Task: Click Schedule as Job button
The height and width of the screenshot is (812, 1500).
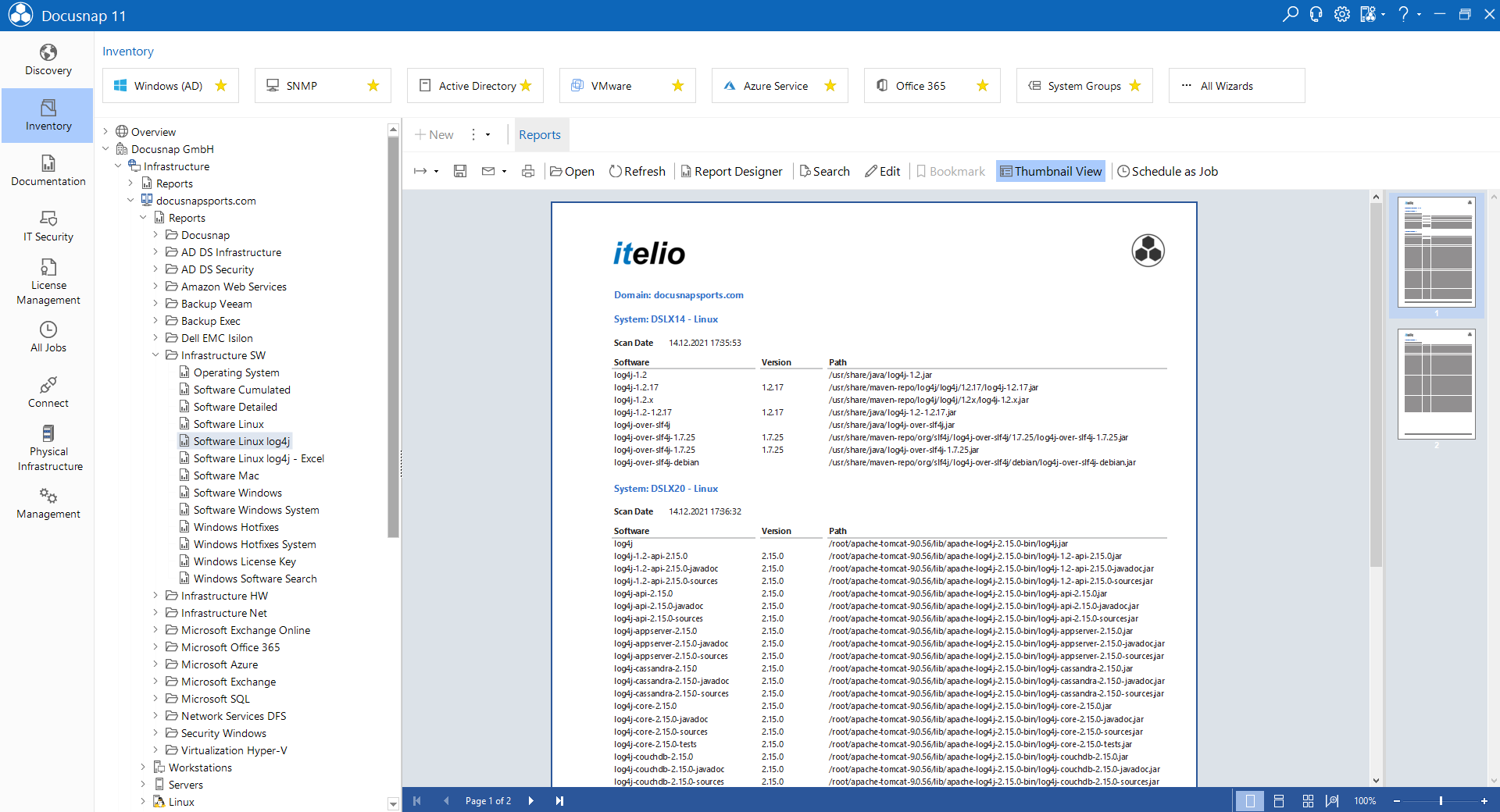Action: (1167, 171)
